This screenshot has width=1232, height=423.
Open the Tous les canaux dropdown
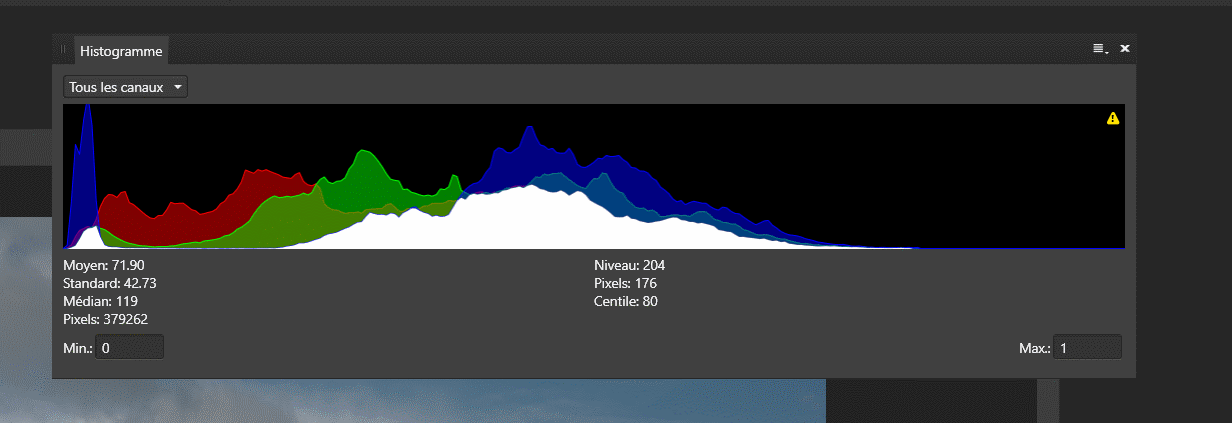click(x=125, y=87)
